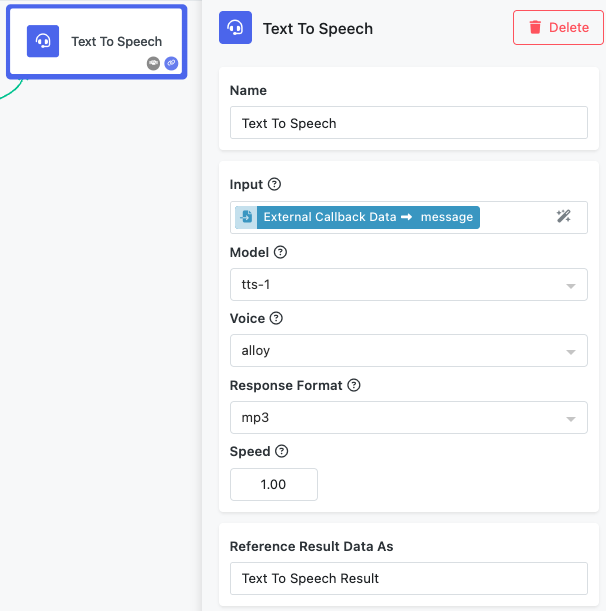Open the Response Format dropdown showing mp3

pos(408,417)
